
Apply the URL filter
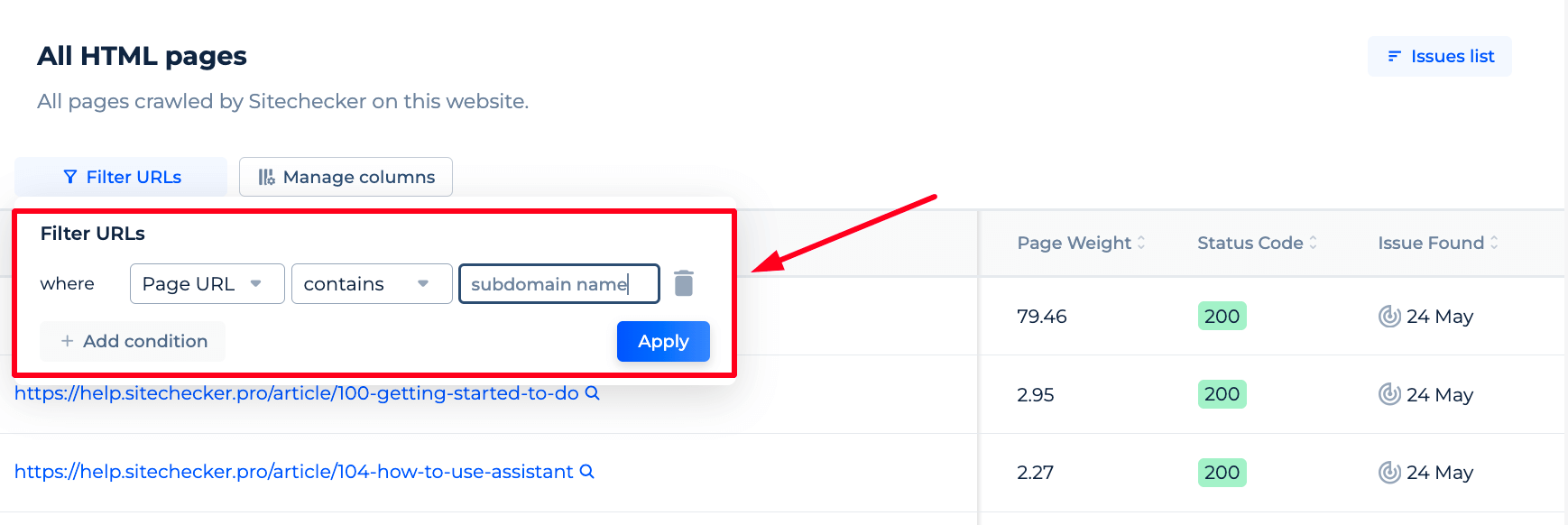pos(663,341)
